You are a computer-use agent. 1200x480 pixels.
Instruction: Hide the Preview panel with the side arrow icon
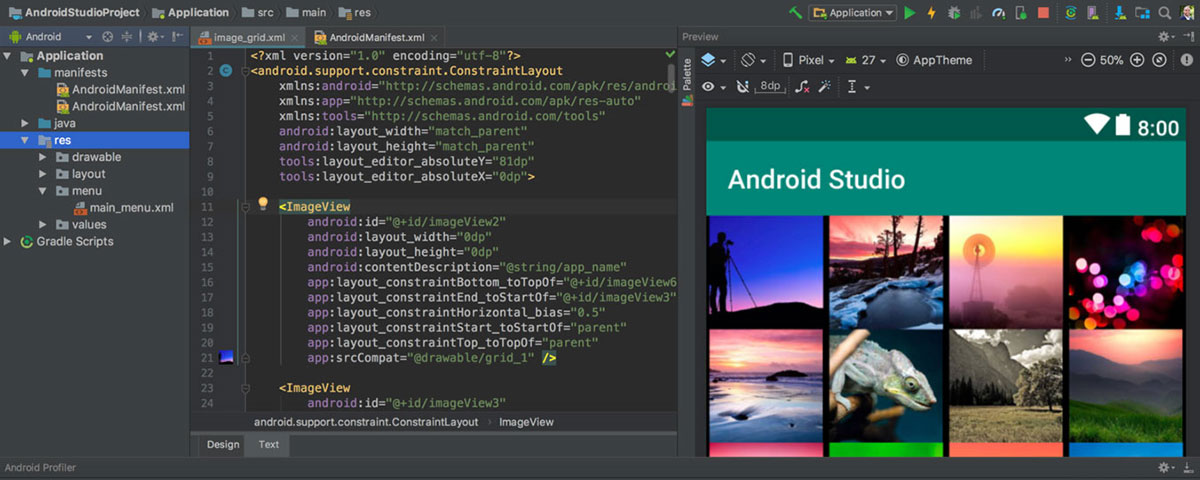[1188, 36]
